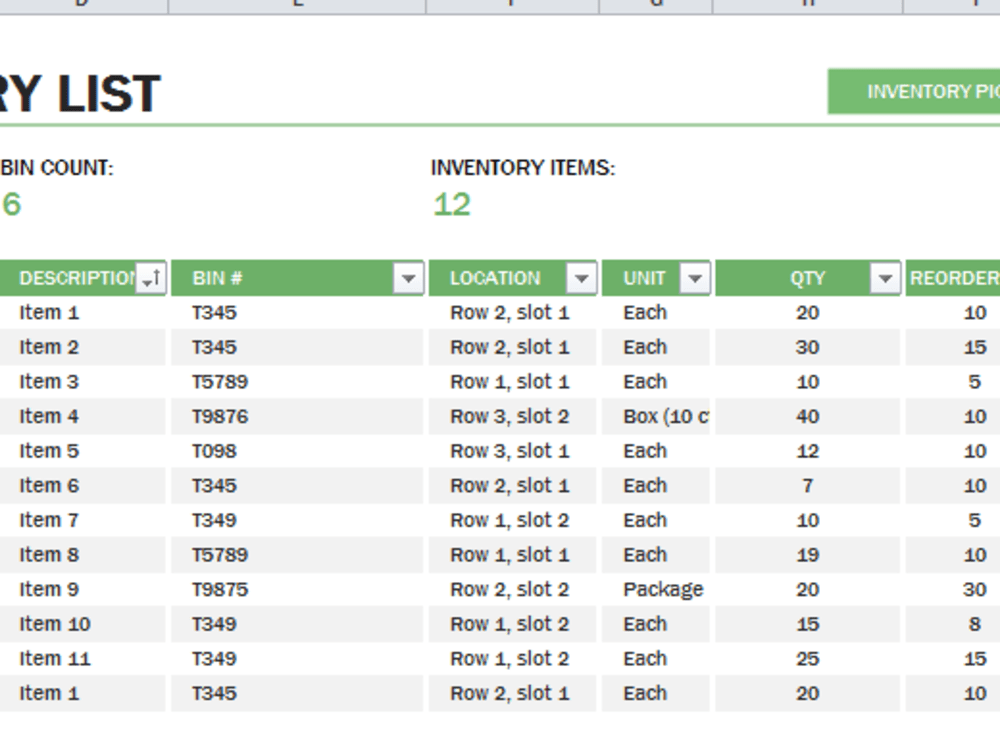
Task: Select the BIN COUNT: label
Action: 57,168
